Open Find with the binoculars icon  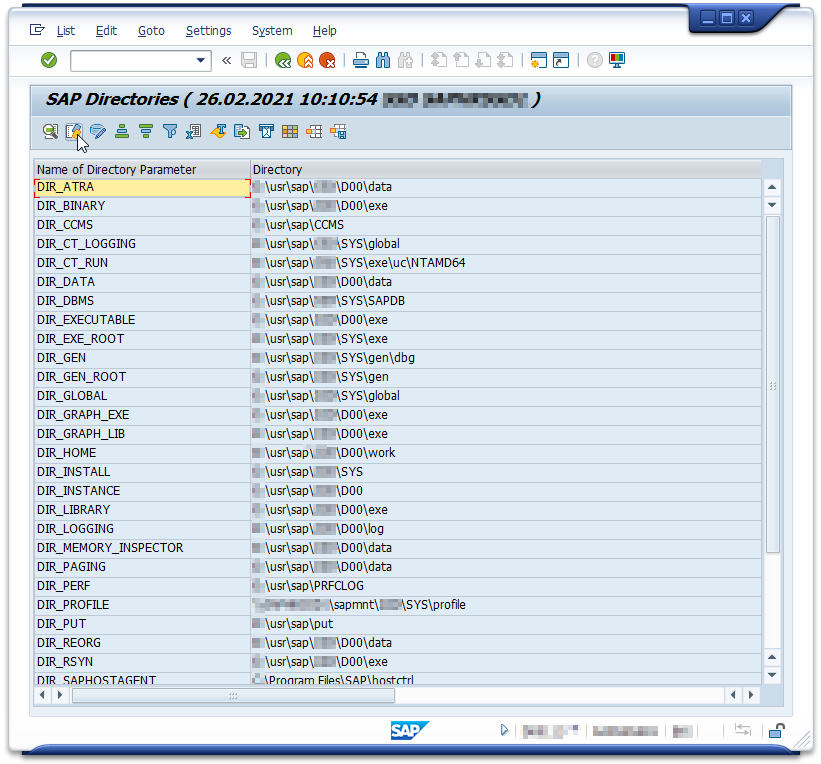[383, 60]
